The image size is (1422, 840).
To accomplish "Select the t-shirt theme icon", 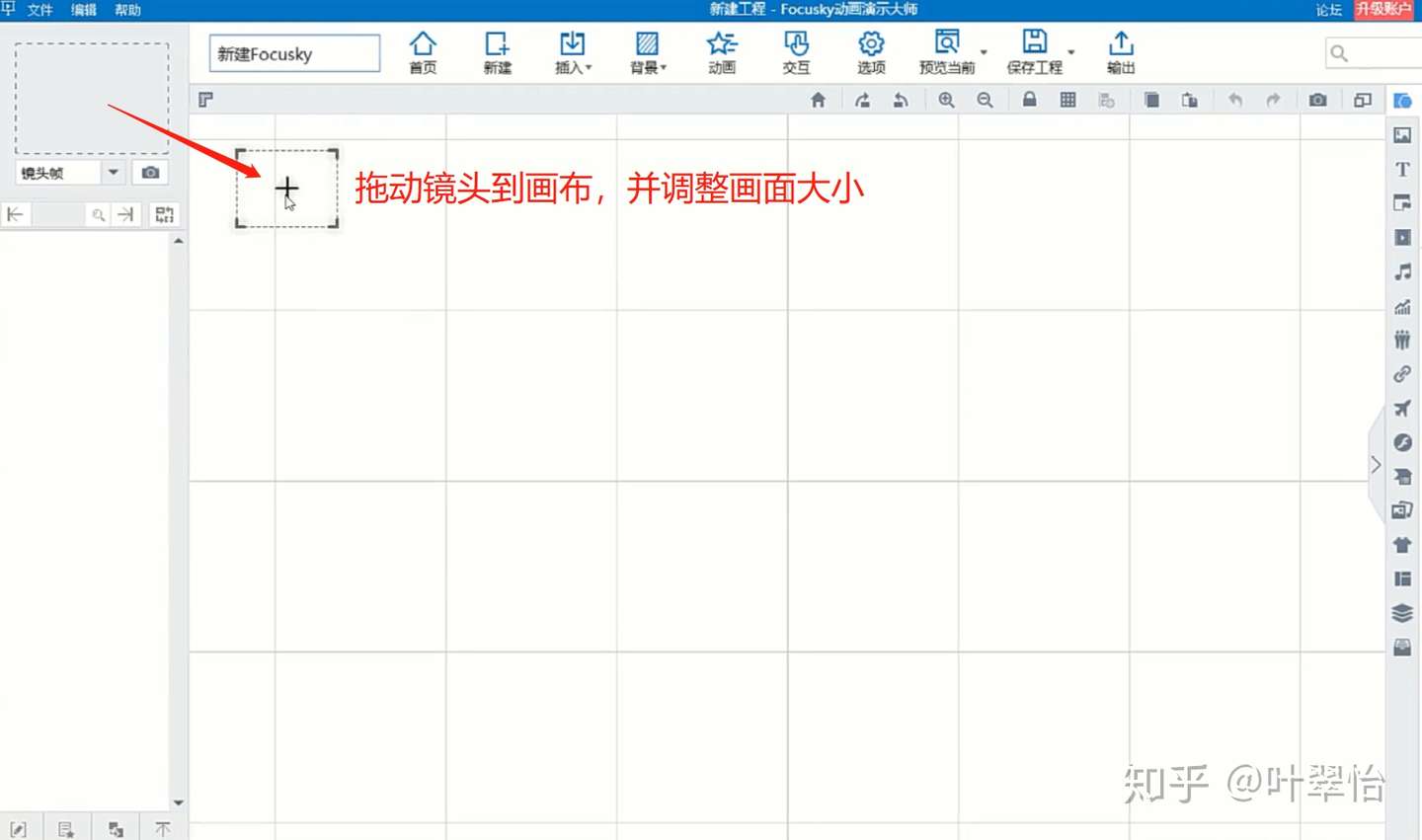I will (1402, 545).
